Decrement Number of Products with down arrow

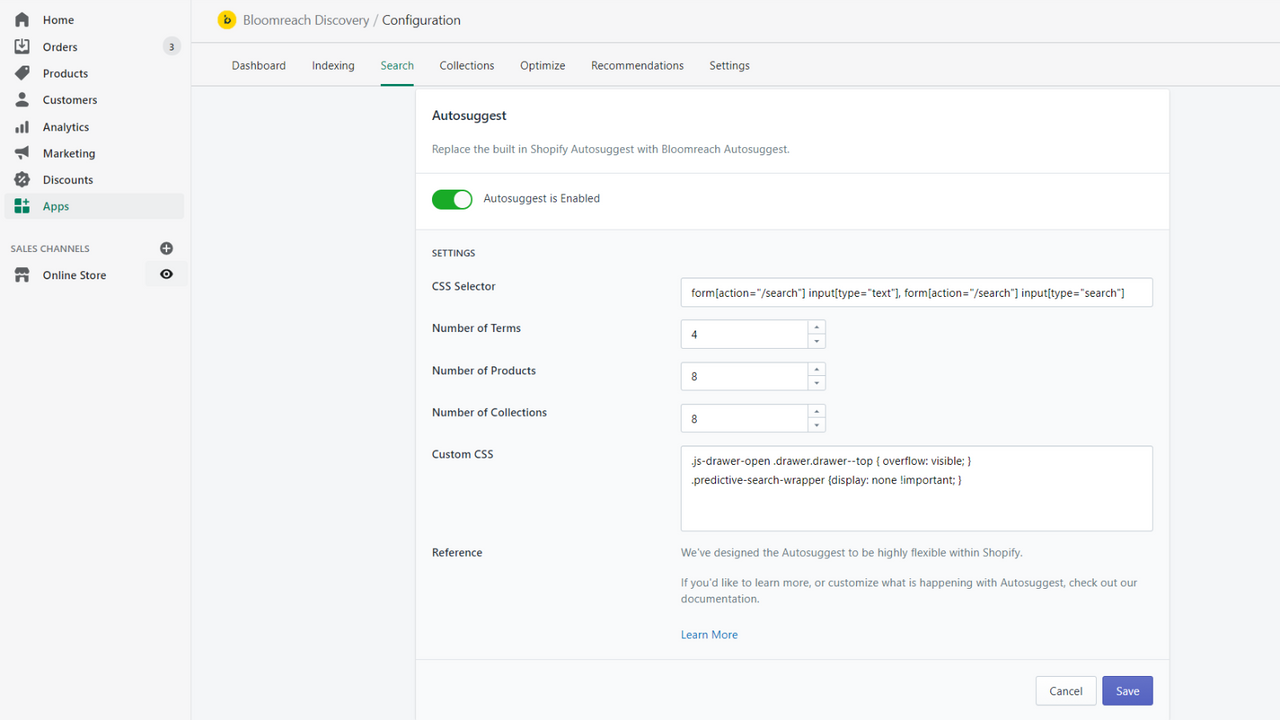pos(815,381)
